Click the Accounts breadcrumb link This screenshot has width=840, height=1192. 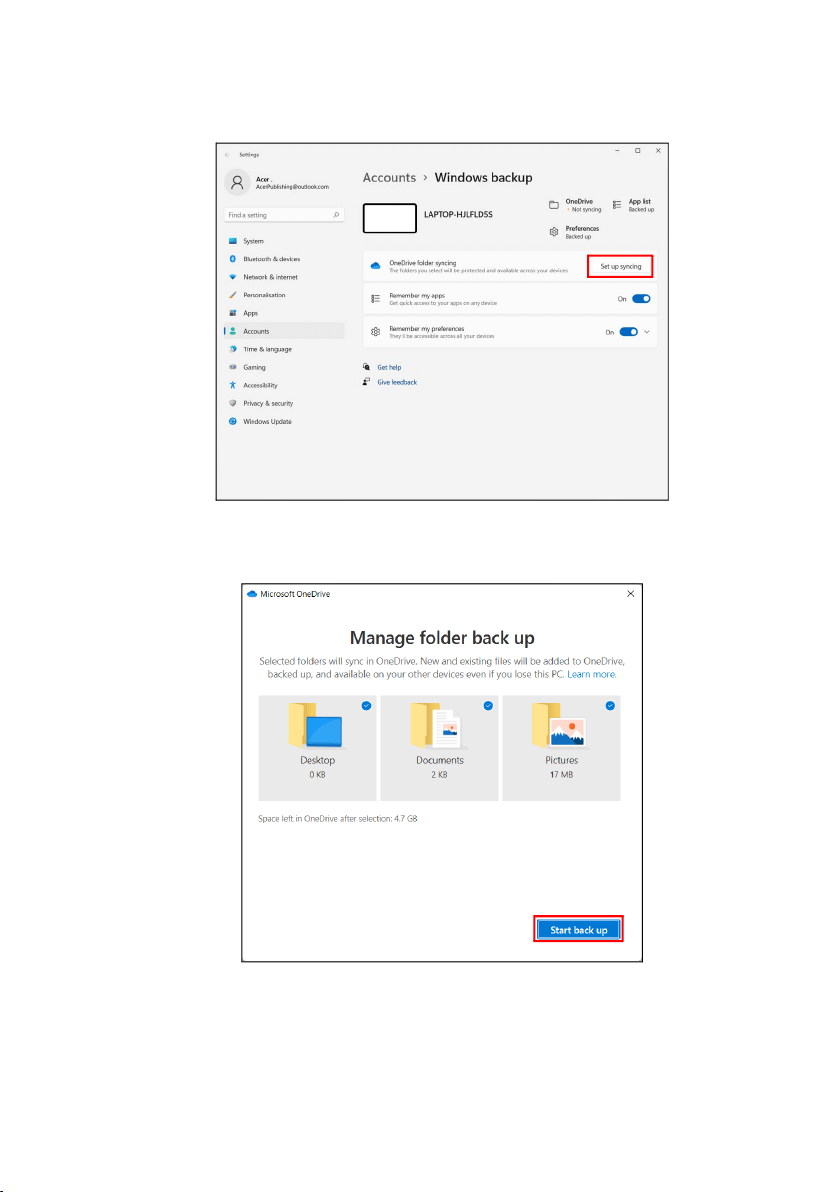389,177
